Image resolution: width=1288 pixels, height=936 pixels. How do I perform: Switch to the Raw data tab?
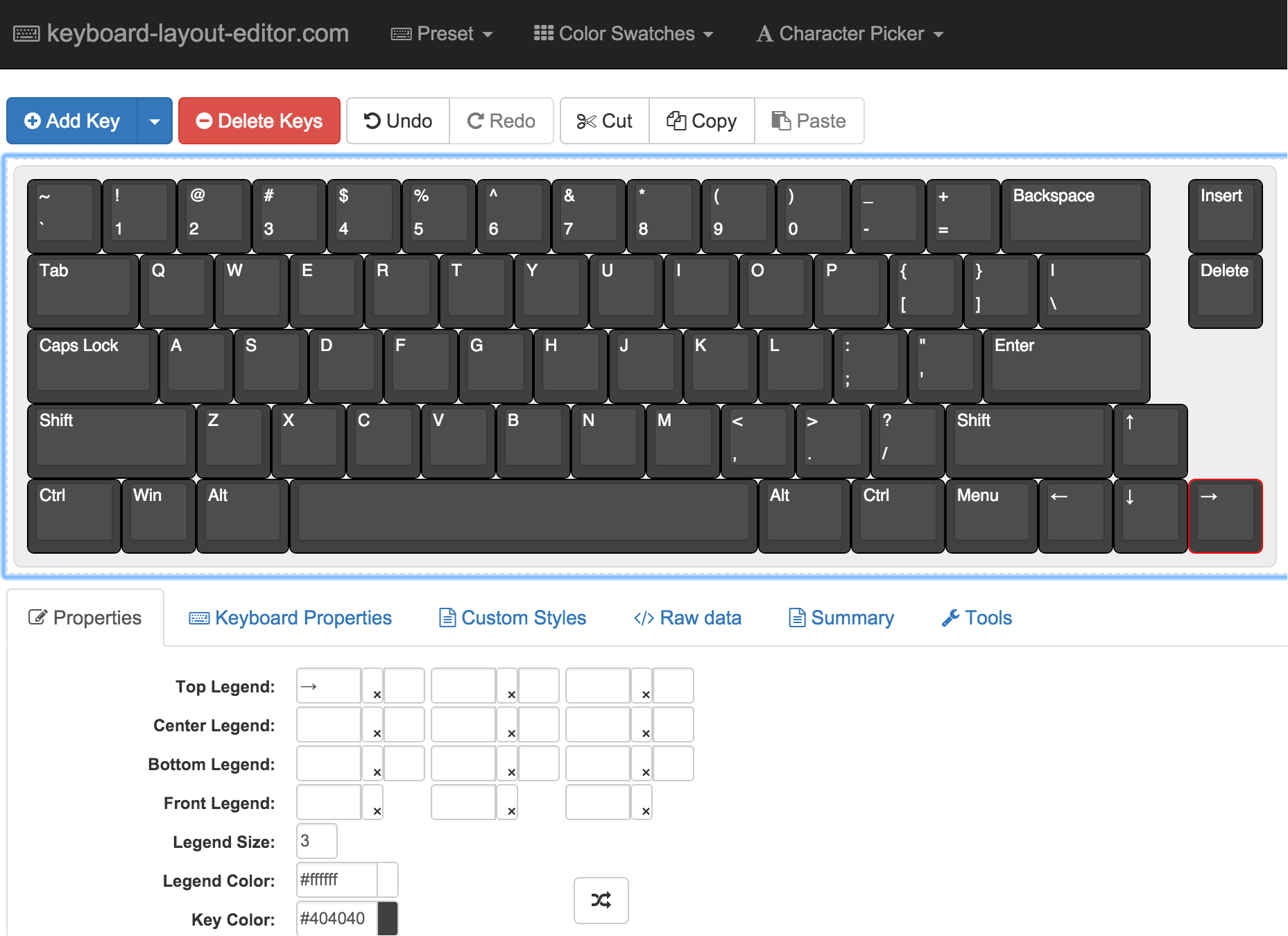(x=687, y=618)
